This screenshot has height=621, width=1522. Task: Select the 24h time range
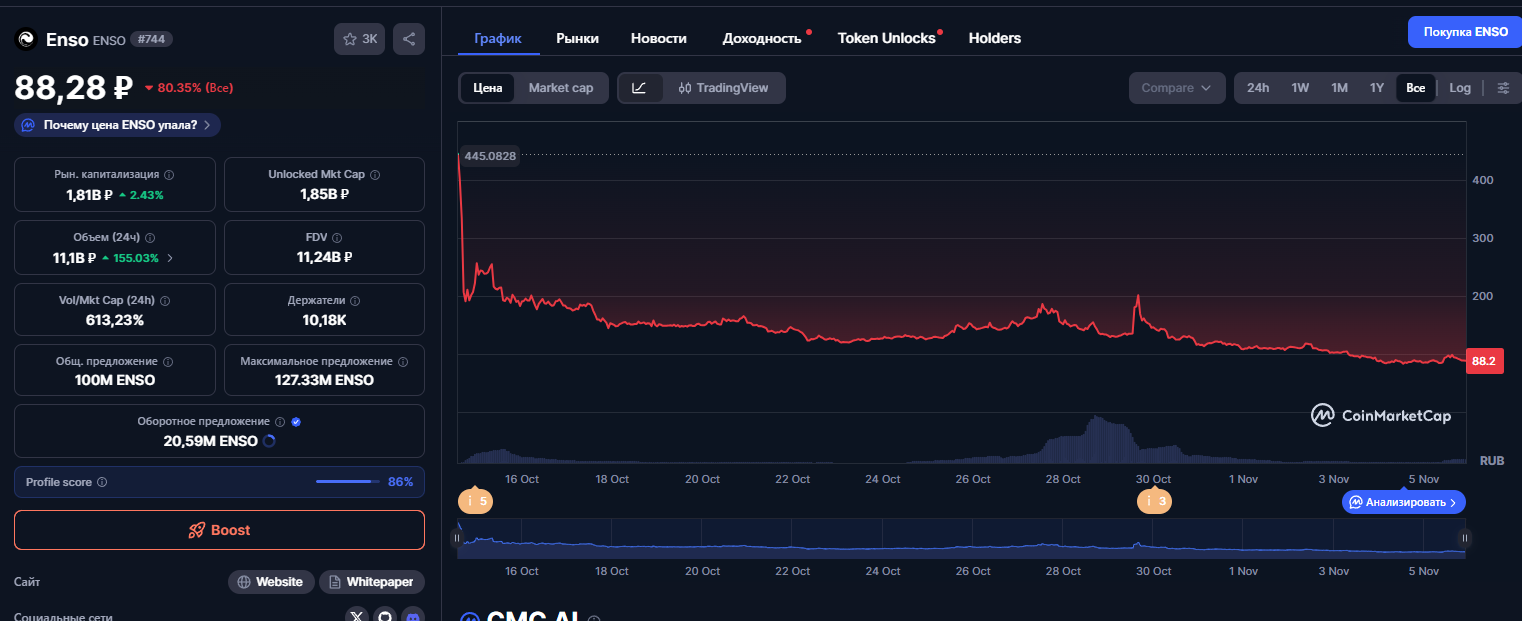pyautogui.click(x=1257, y=88)
